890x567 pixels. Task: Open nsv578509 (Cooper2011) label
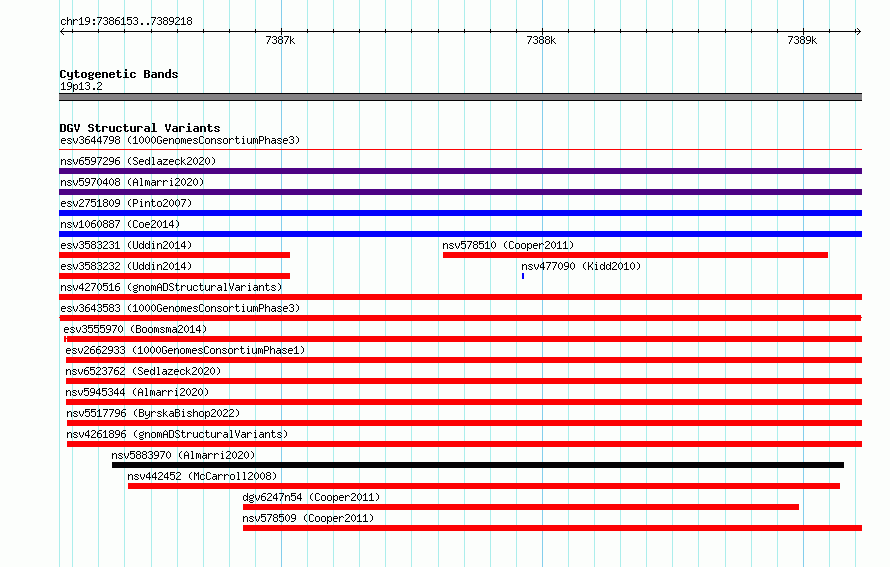click(x=308, y=518)
